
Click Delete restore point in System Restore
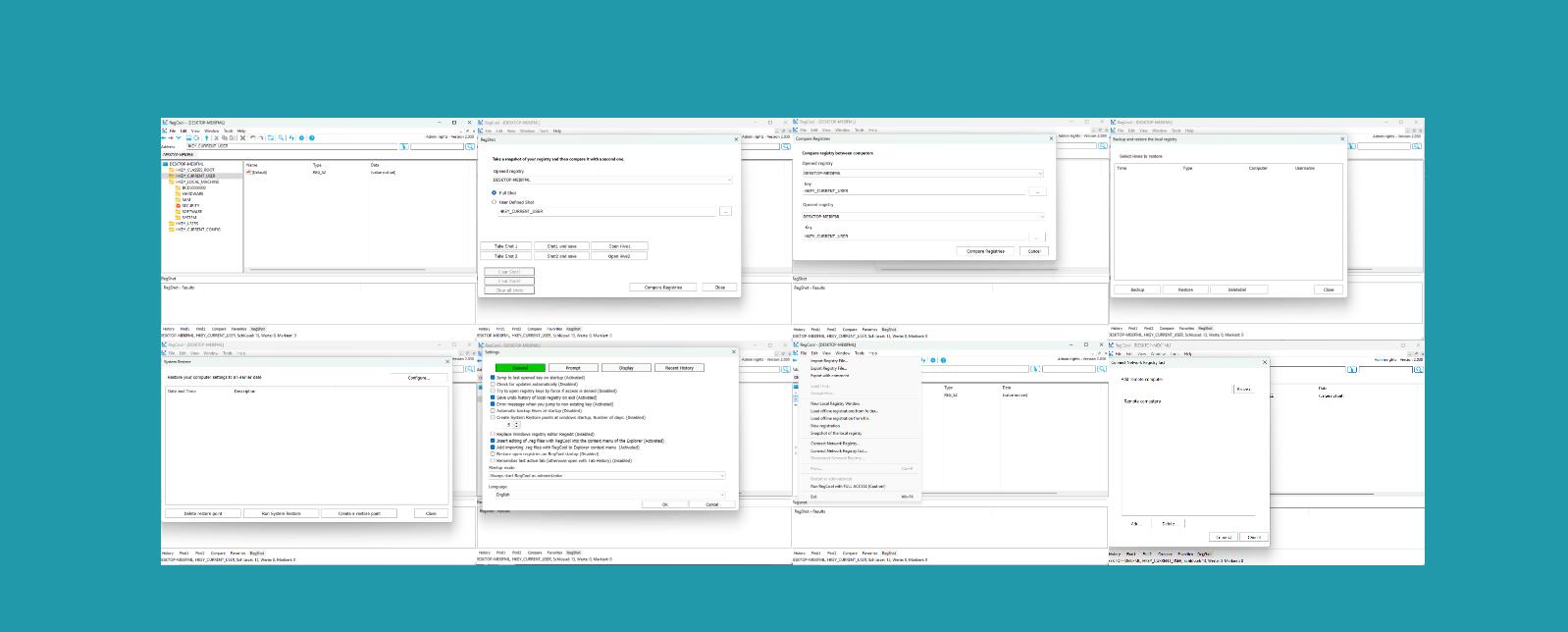202,513
